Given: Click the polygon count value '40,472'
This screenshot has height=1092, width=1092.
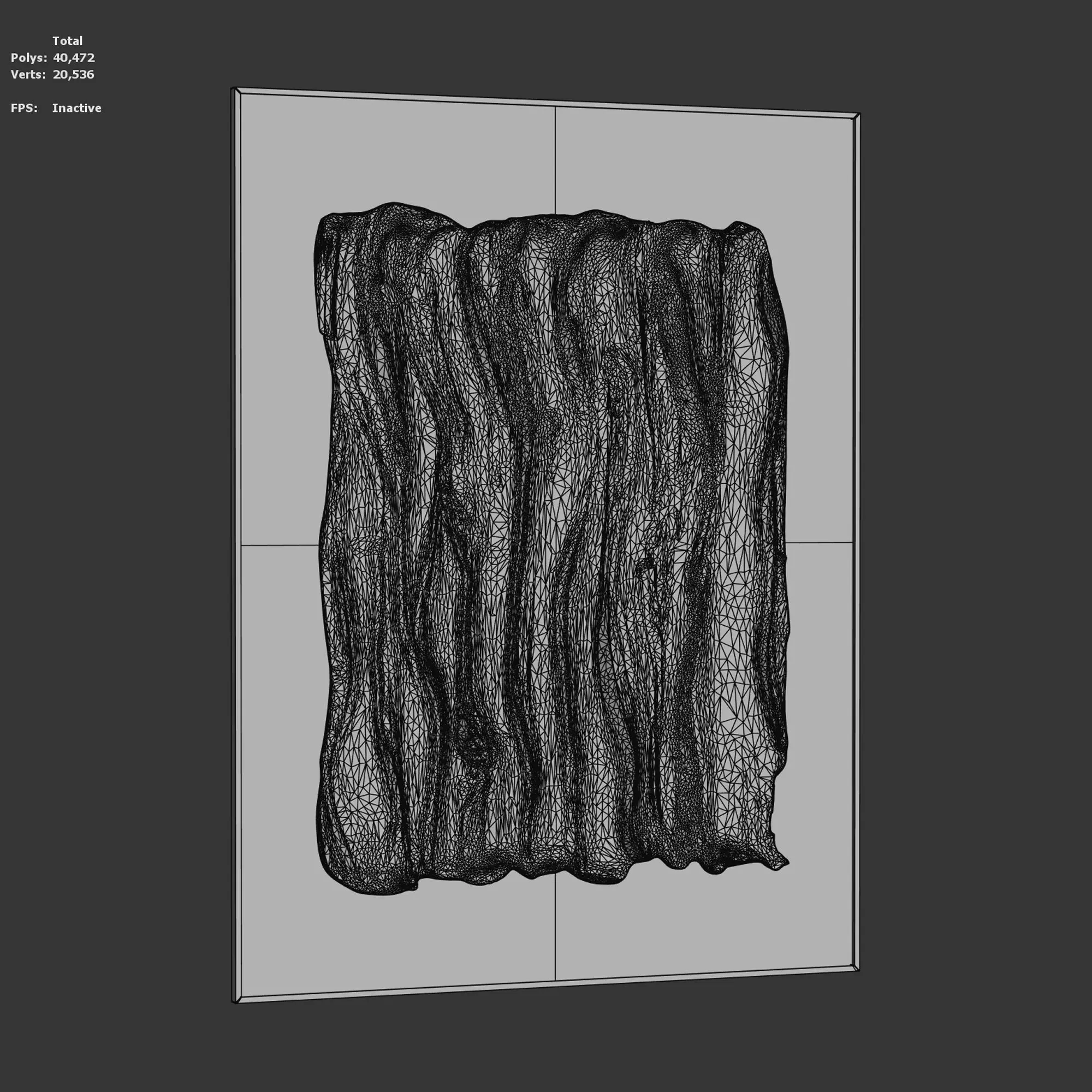Looking at the screenshot, I should [x=74, y=58].
